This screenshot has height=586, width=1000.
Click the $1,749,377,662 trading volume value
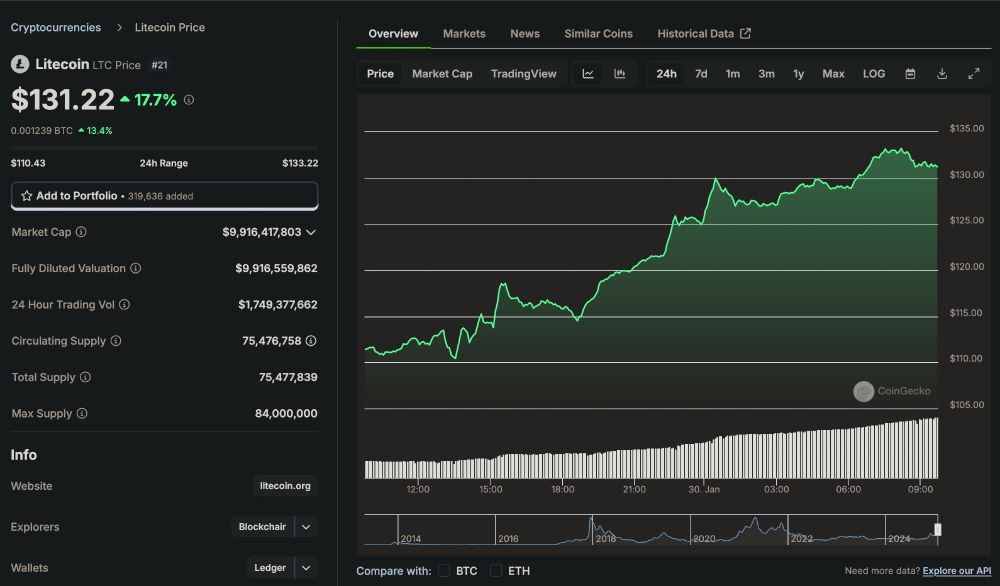(x=277, y=305)
